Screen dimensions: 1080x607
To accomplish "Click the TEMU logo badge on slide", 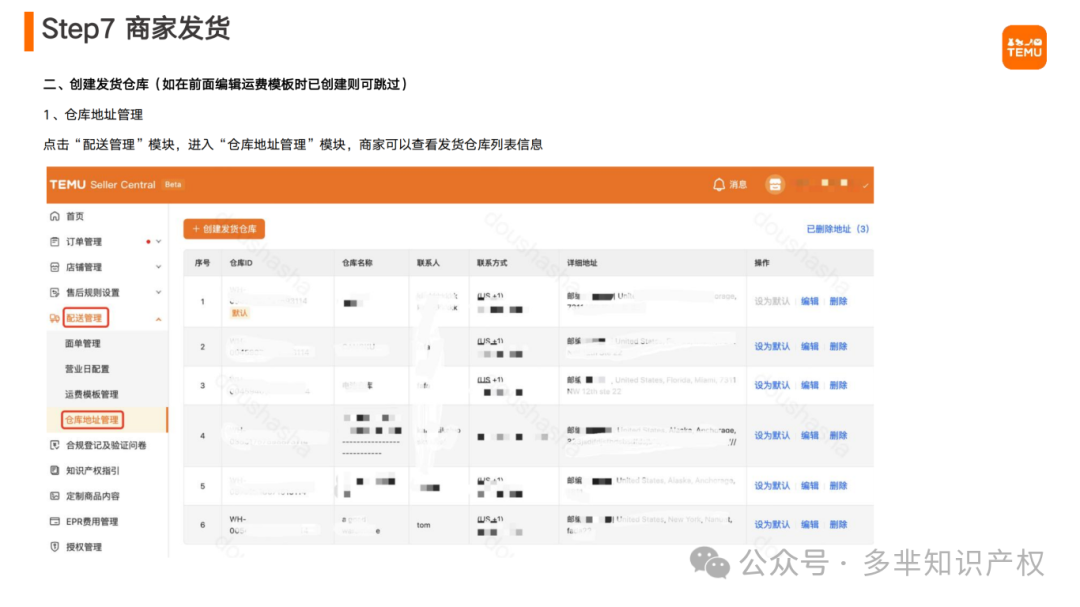I will tap(1024, 48).
